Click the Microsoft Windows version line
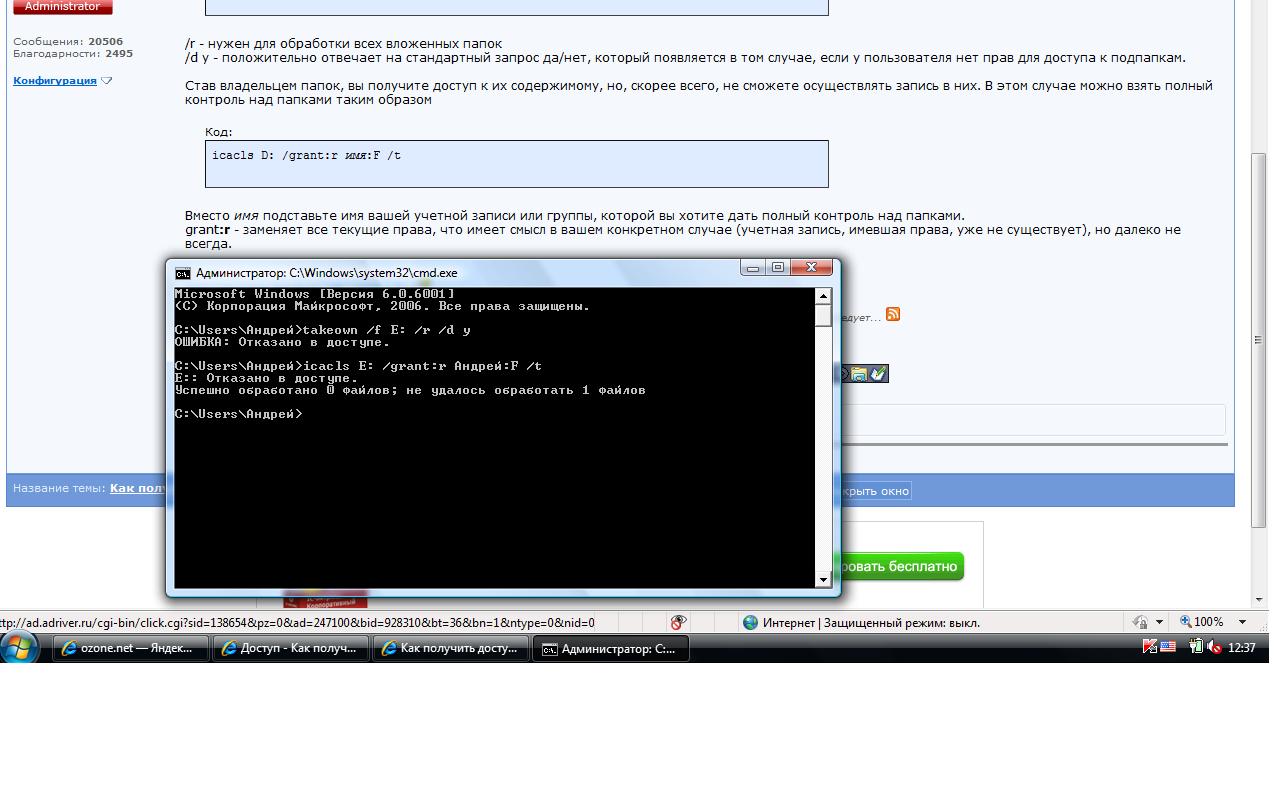This screenshot has height=800, width=1280. pyautogui.click(x=314, y=294)
